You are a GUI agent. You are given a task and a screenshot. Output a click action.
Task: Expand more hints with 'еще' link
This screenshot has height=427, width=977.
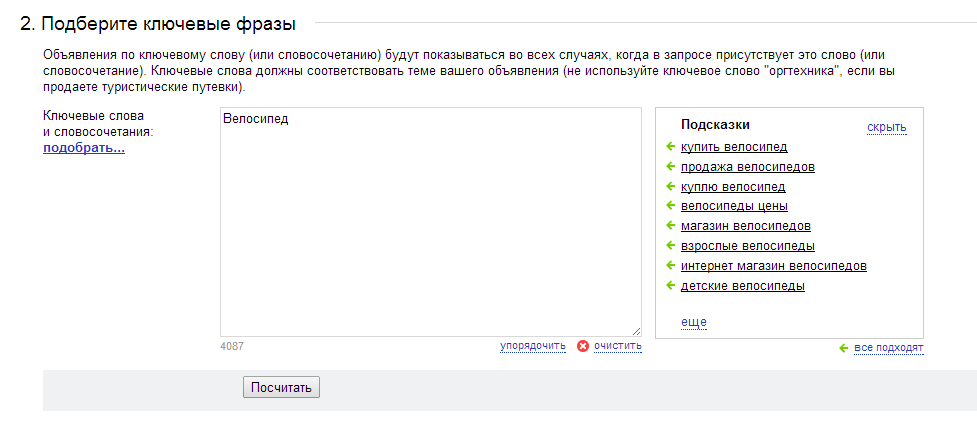pyautogui.click(x=693, y=322)
